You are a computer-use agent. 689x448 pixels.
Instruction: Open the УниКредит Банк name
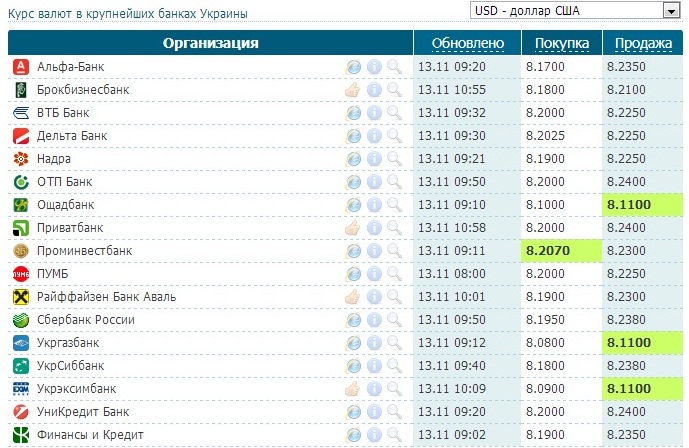point(83,412)
